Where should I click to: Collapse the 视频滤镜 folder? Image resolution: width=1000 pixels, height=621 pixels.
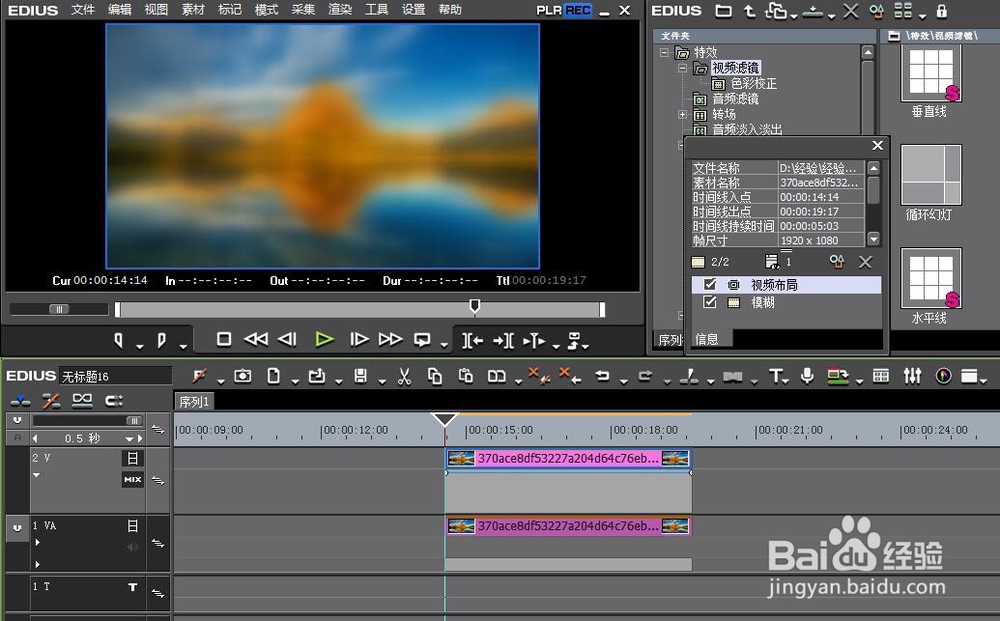pos(682,68)
